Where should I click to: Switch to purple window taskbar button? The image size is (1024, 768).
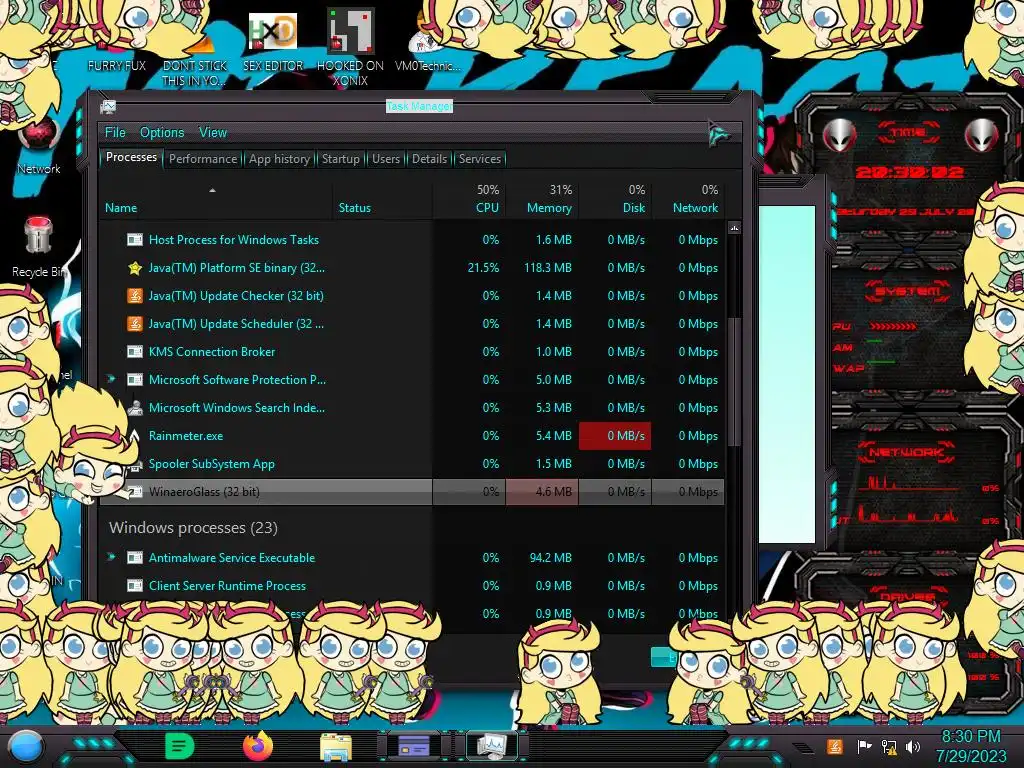(x=413, y=746)
